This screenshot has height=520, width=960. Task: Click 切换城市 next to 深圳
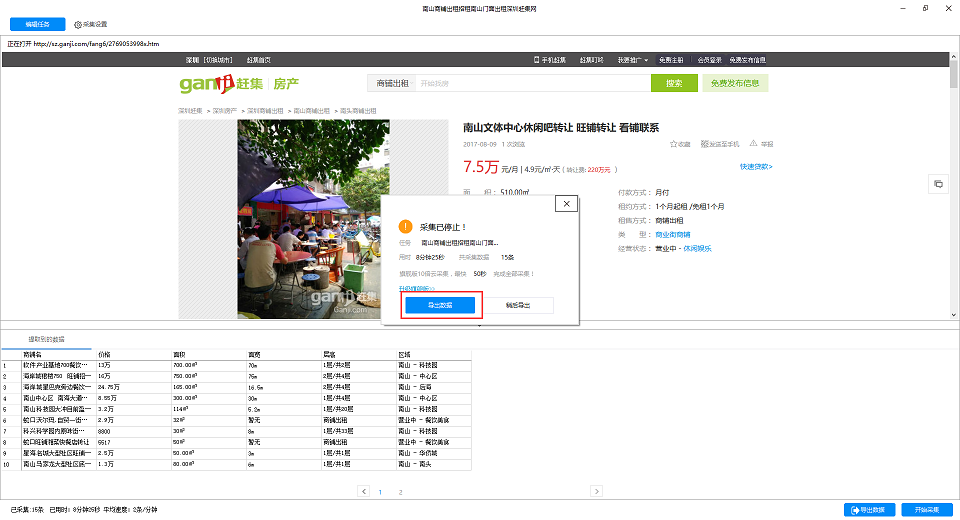coord(218,60)
